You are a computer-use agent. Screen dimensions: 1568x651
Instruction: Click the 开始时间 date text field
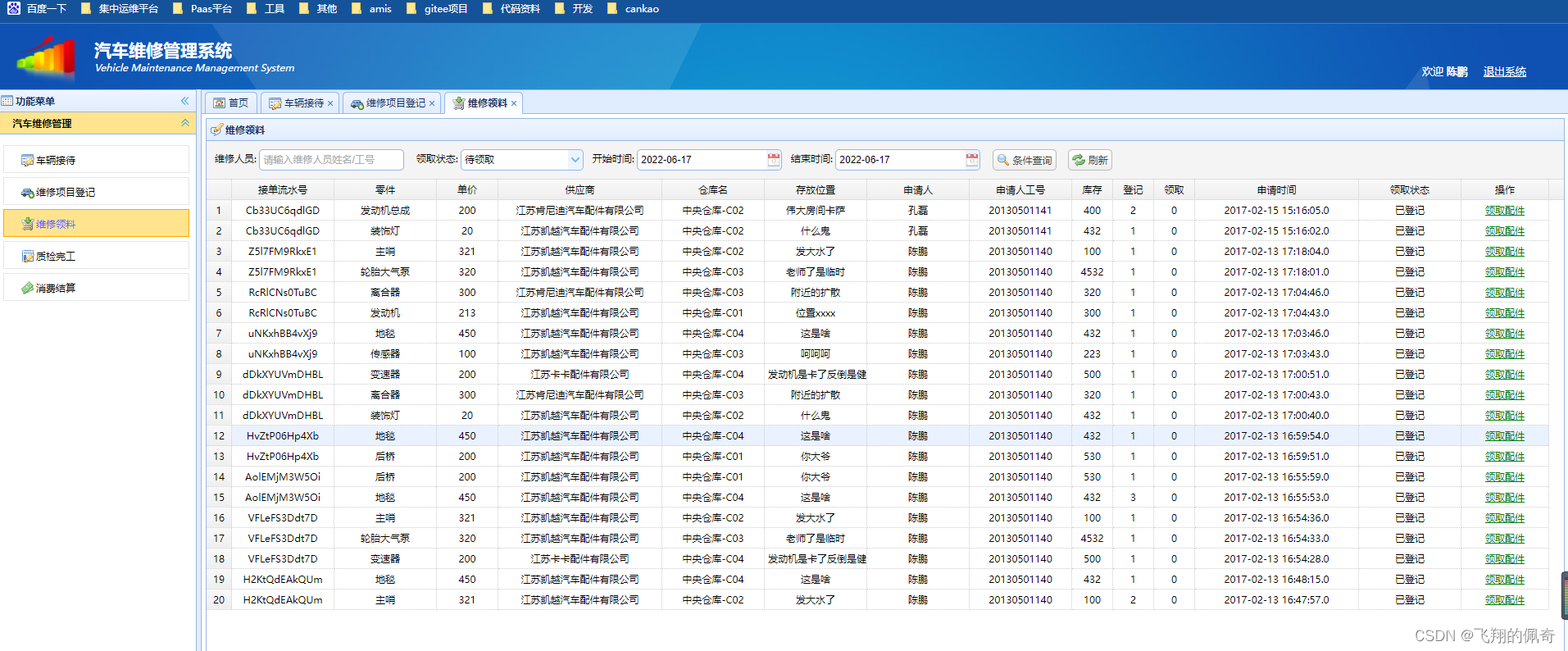point(702,160)
